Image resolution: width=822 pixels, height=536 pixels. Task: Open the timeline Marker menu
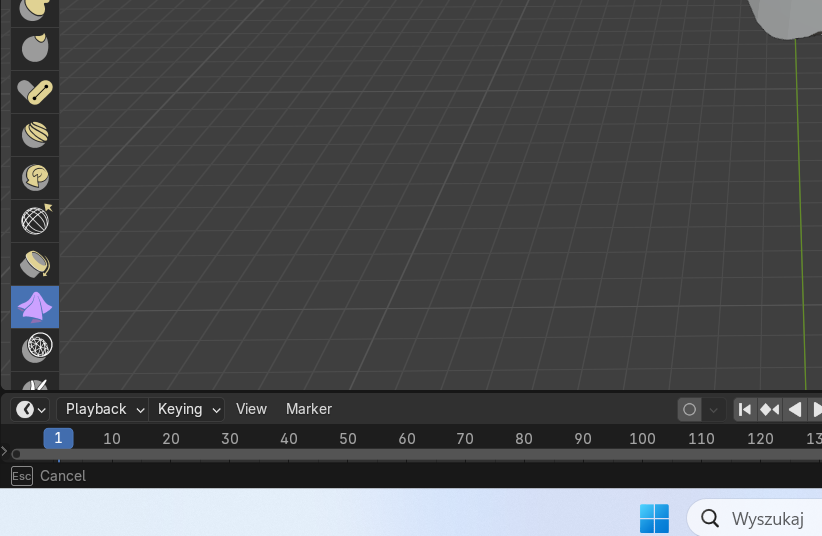(x=309, y=409)
